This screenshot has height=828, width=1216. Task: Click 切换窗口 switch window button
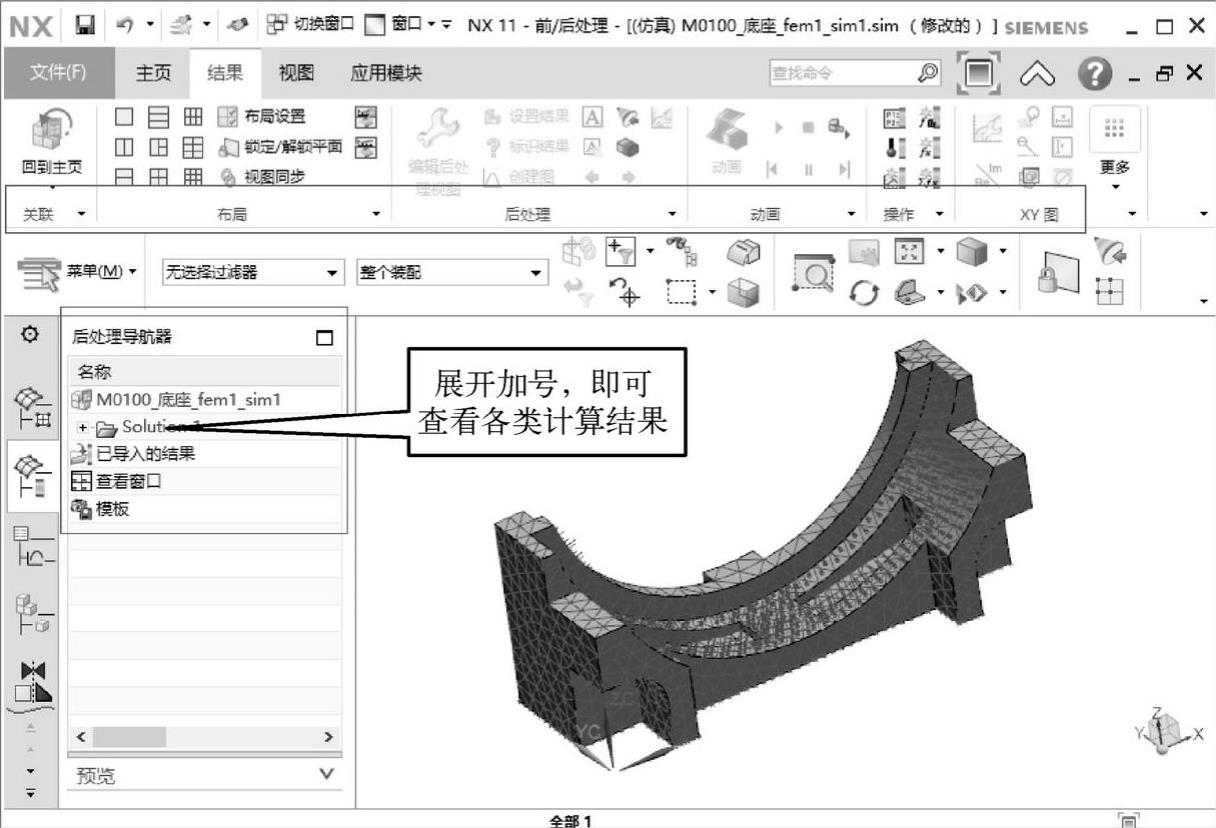311,26
